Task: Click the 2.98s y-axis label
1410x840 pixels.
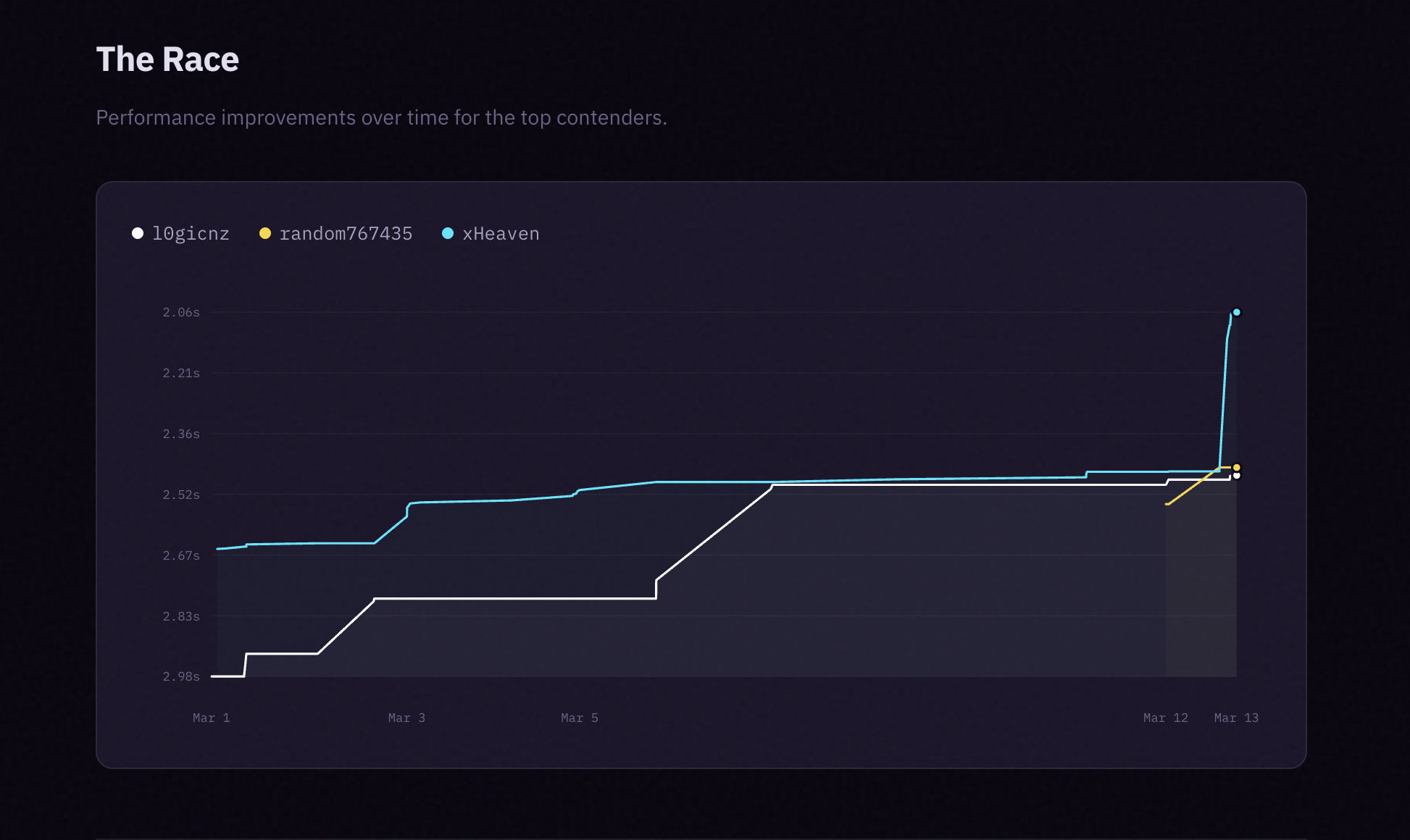Action: click(x=181, y=676)
